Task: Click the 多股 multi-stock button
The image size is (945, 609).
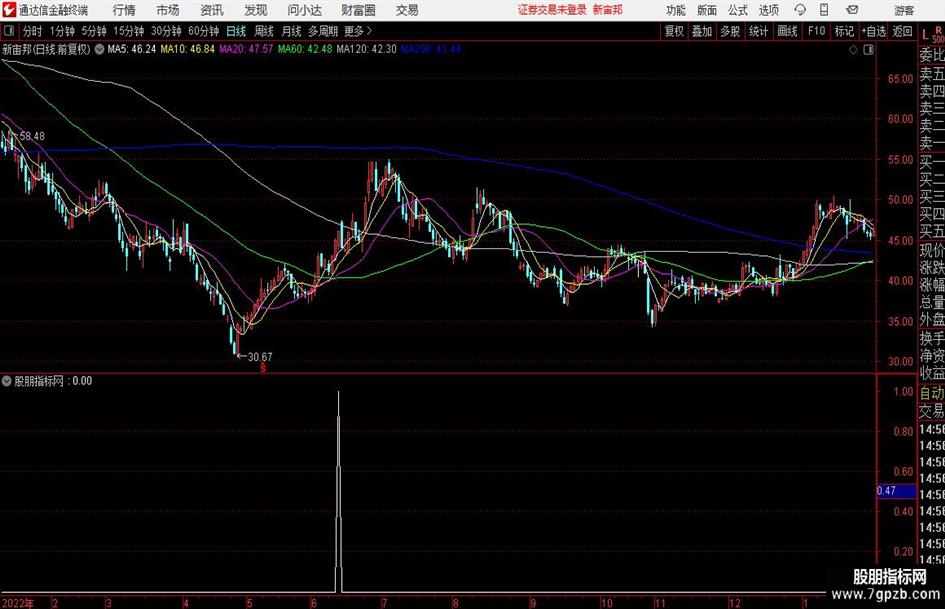Action: click(x=730, y=31)
